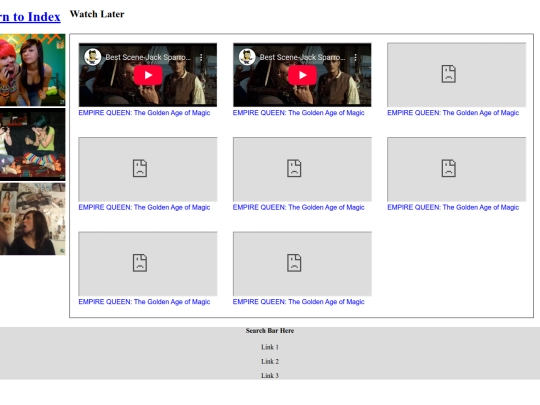This screenshot has width=540, height=405.
Task: Open more options on the first video
Action: (201, 58)
